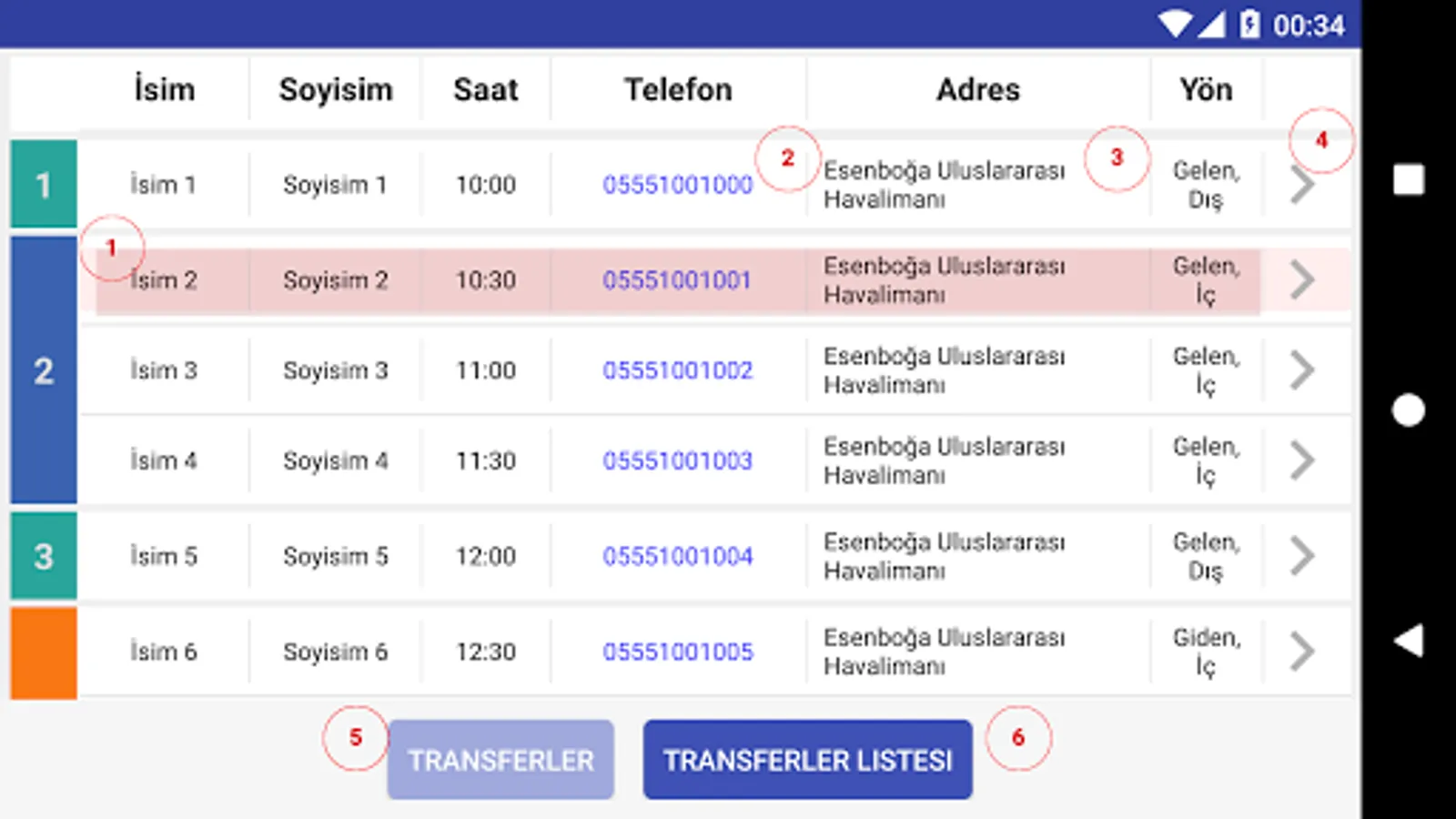Viewport: 1456px width, 819px height.
Task: Tap the Android recent apps square
Action: (x=1408, y=180)
